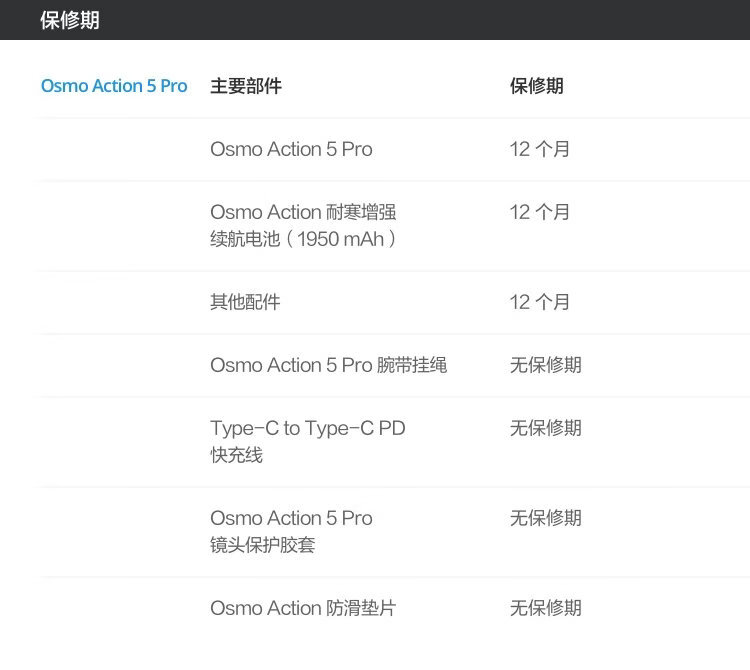Viewport: 750px width, 670px height.
Task: Click the Osmo Action 5 Pro component row name
Action: pos(291,149)
